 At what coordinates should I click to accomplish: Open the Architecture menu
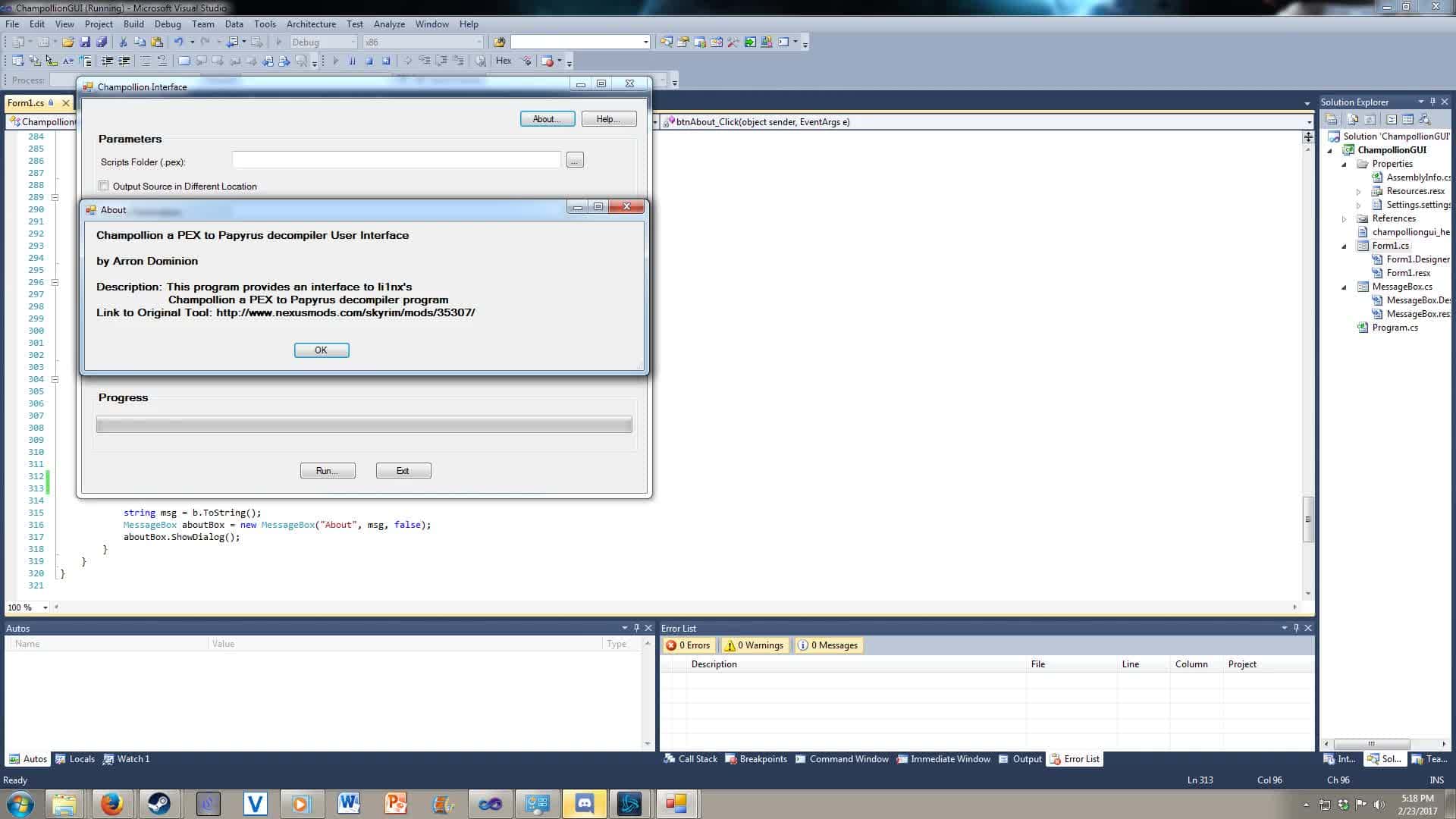click(311, 24)
